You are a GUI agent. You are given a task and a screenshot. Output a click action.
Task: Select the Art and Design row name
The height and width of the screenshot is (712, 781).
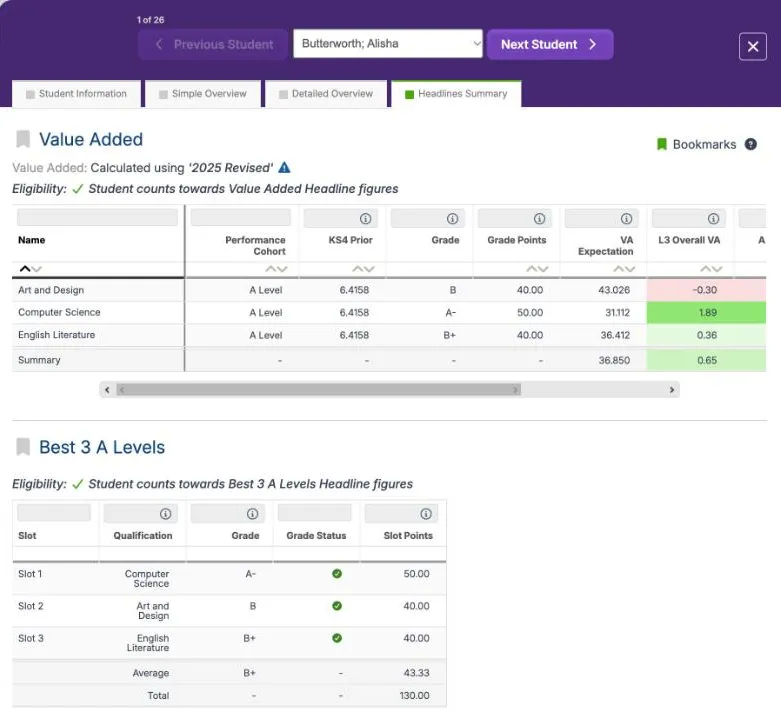pyautogui.click(x=51, y=290)
